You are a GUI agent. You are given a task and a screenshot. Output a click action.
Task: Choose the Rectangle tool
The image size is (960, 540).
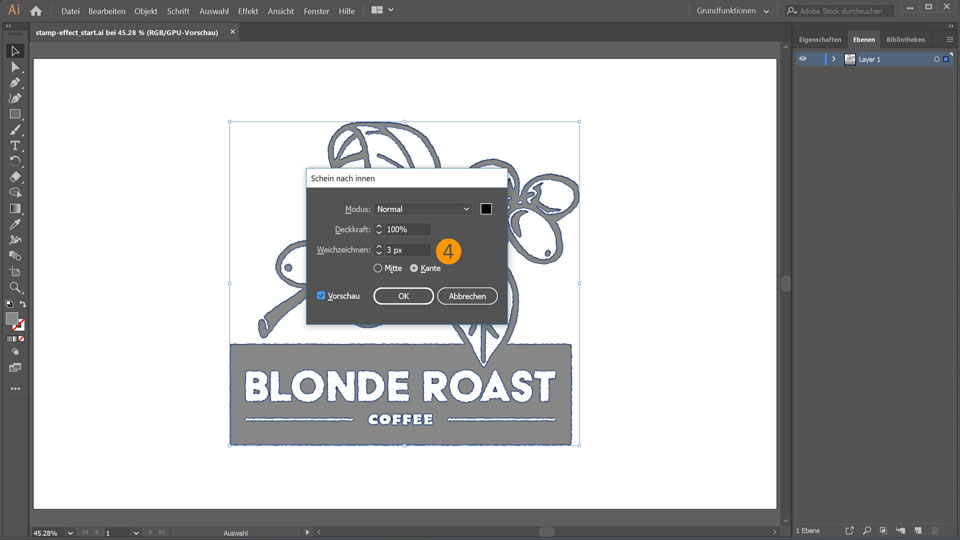tap(15, 114)
